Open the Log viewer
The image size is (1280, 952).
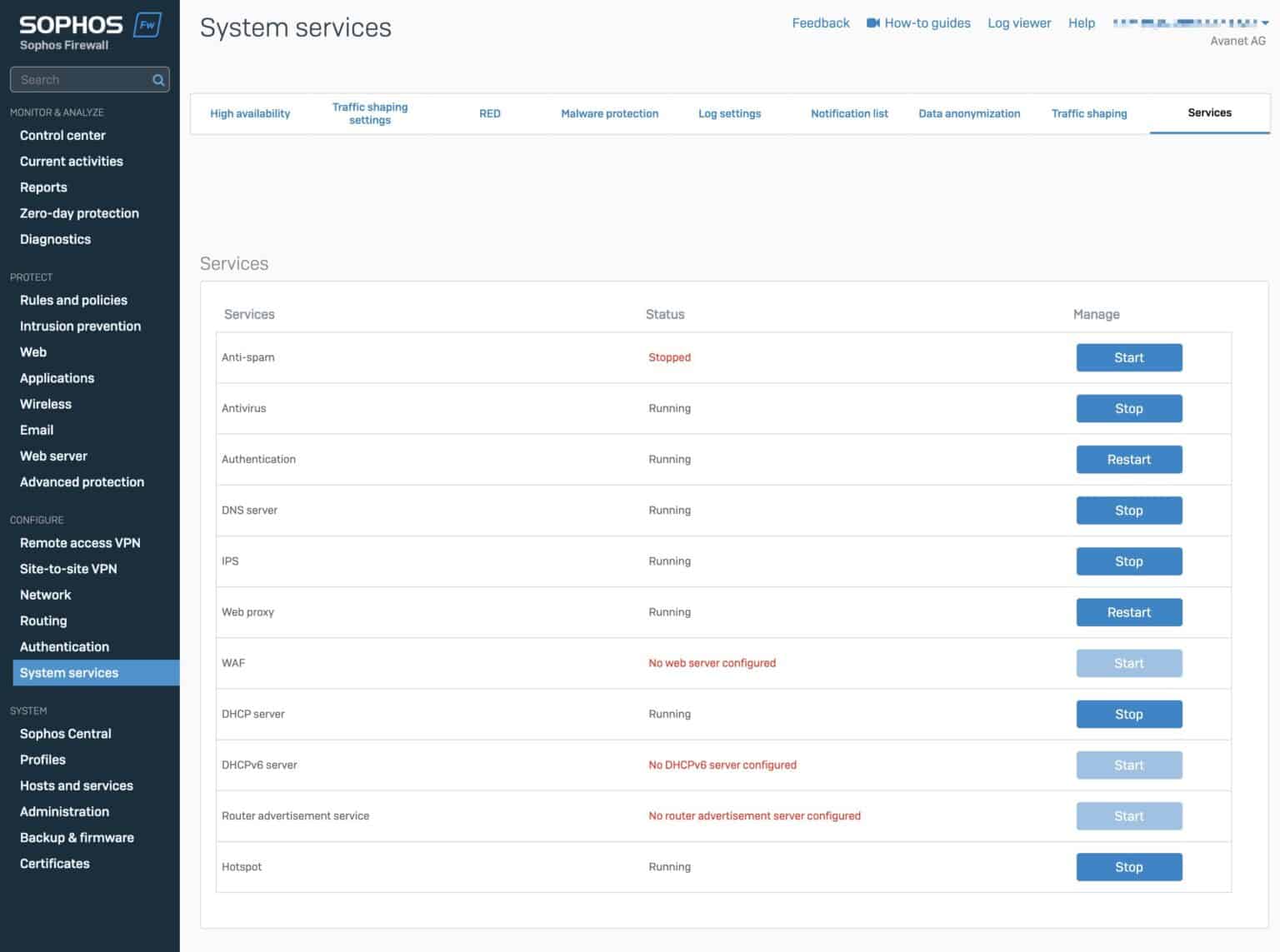[1019, 22]
